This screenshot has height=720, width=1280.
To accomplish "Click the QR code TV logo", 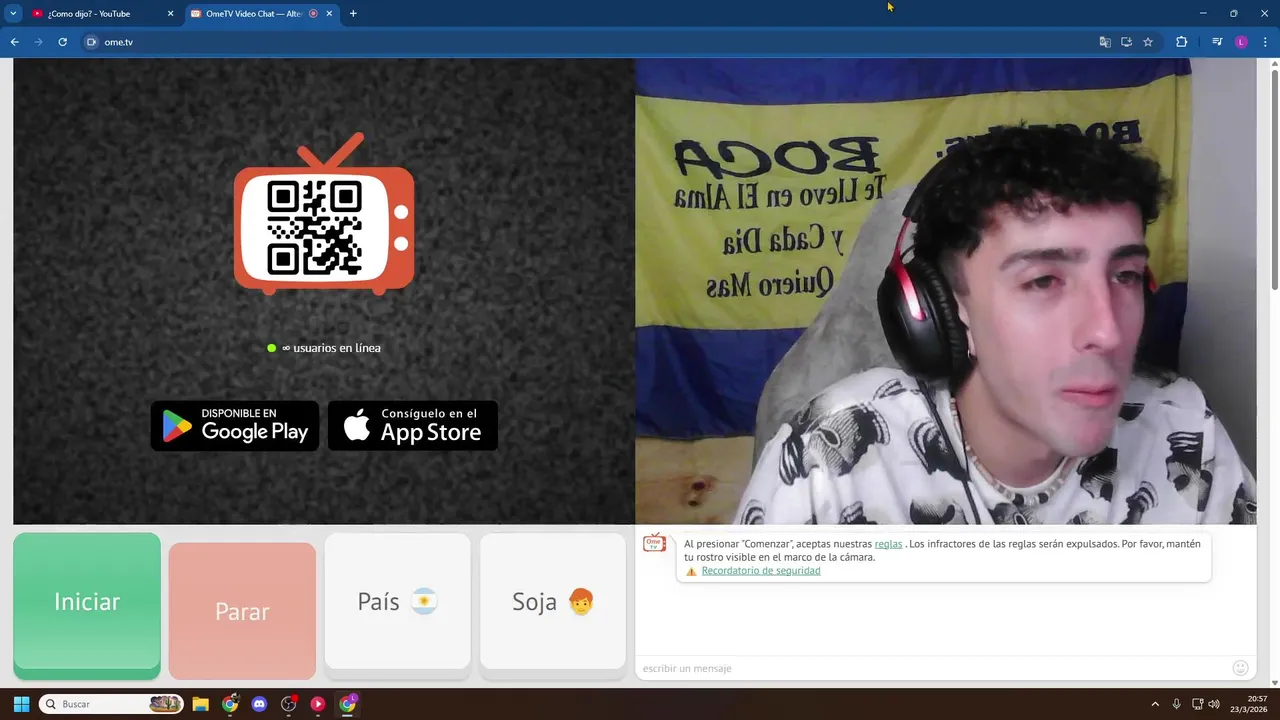I will [324, 215].
